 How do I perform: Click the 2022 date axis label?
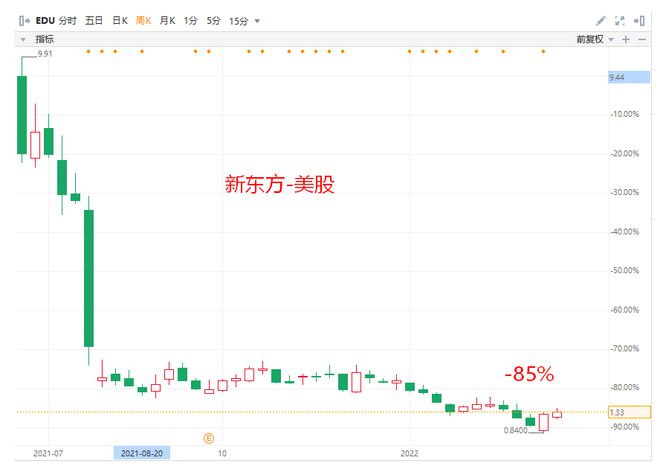(x=409, y=453)
